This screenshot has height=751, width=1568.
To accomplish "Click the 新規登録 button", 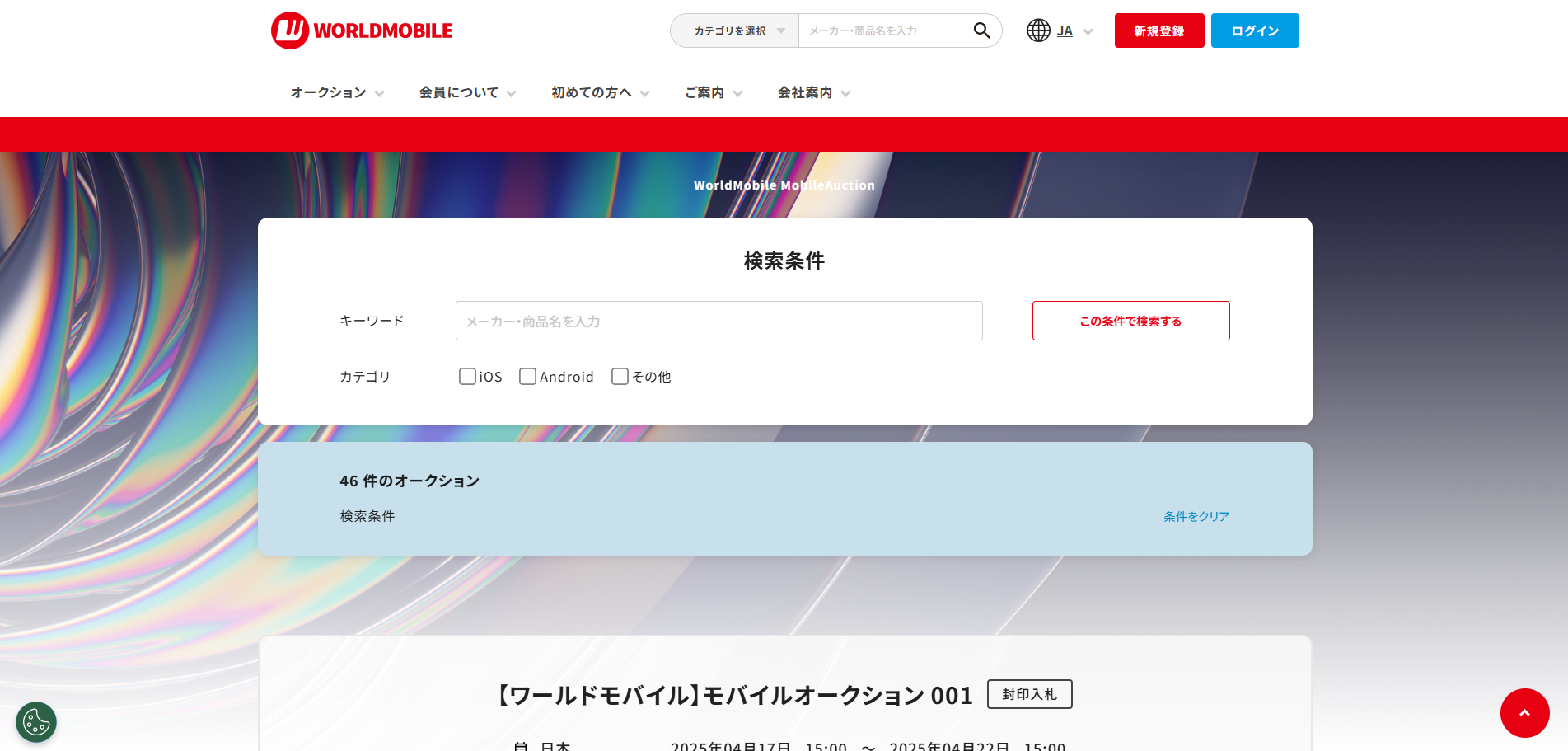I will (1158, 31).
